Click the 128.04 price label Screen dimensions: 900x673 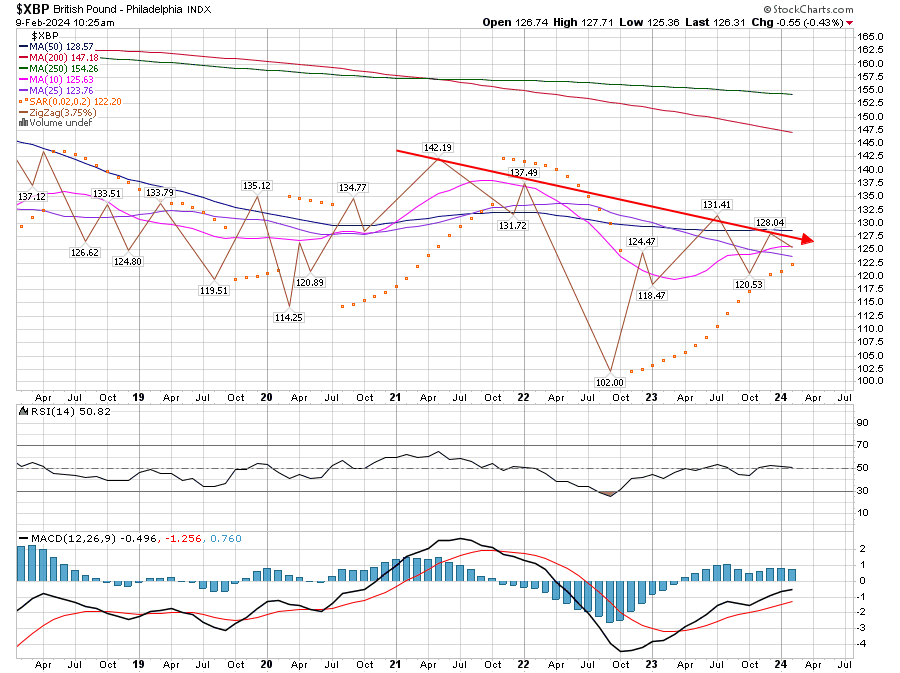[769, 223]
